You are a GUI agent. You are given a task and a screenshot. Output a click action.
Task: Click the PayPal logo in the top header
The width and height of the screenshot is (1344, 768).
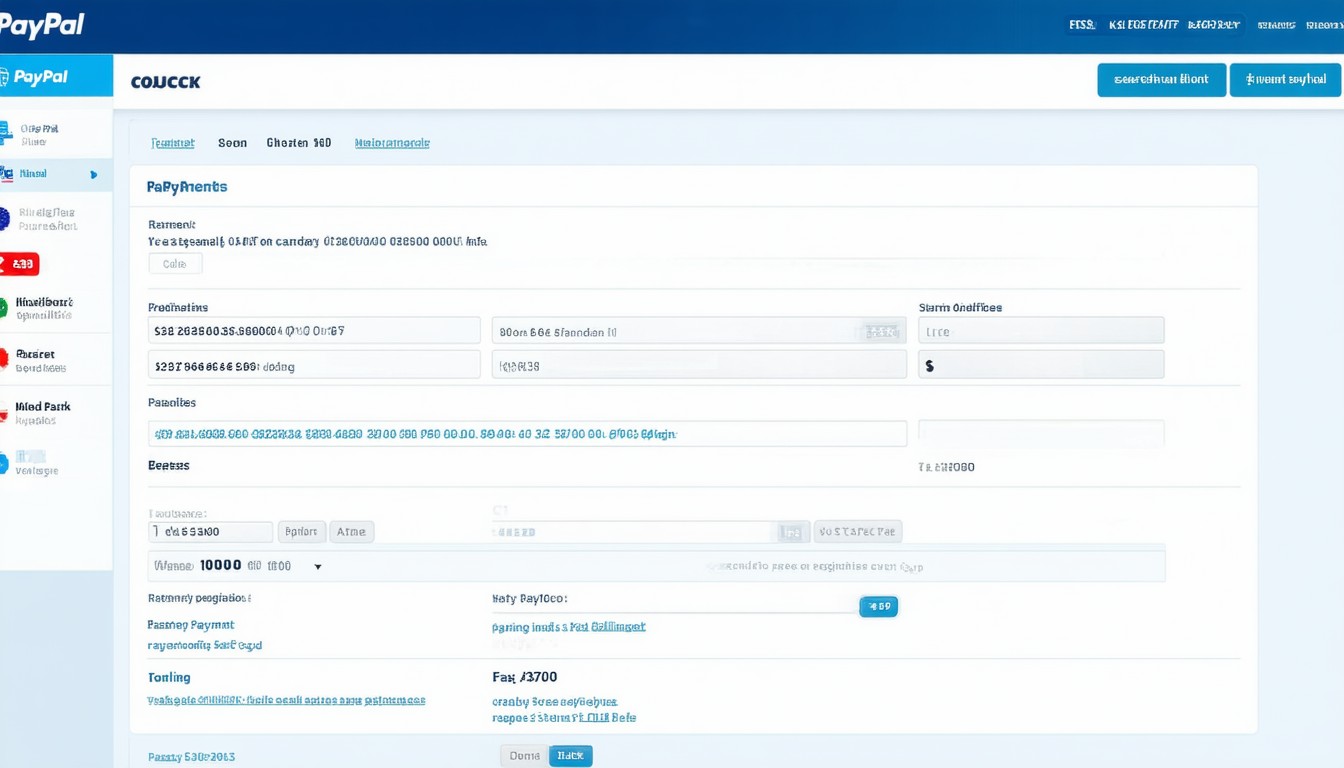pyautogui.click(x=43, y=26)
